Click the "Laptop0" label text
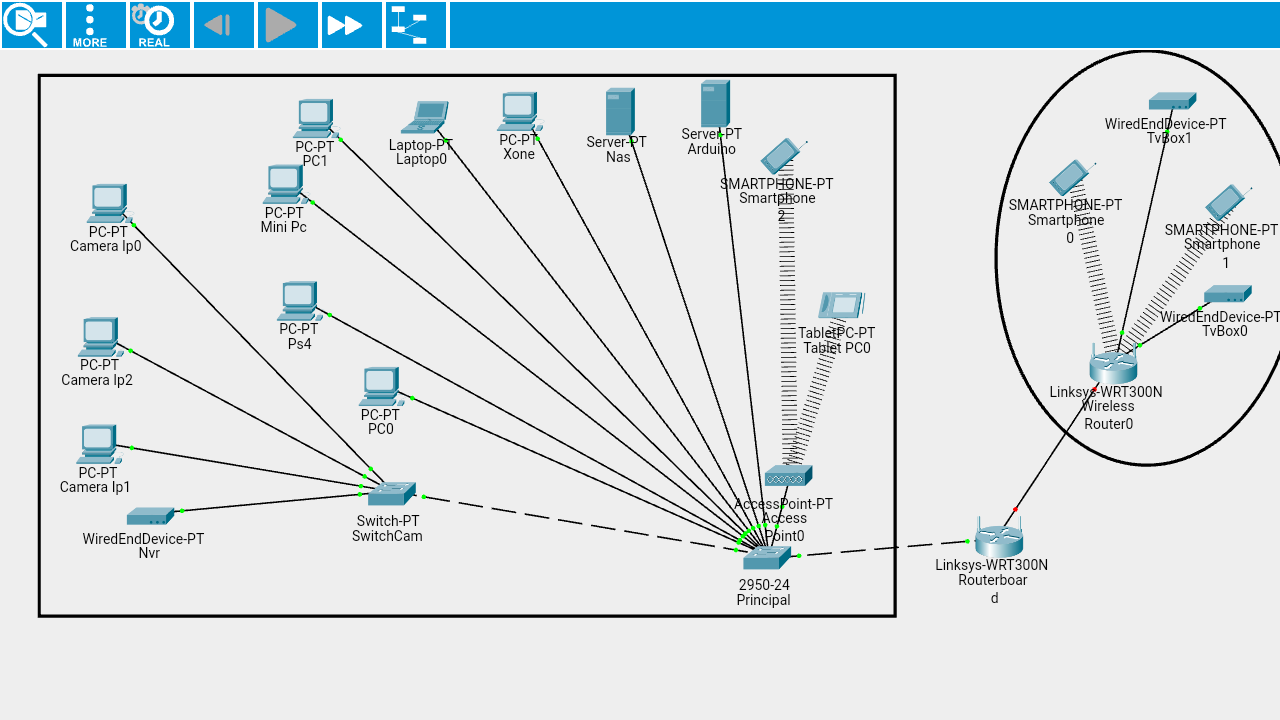The image size is (1280, 720). pyautogui.click(x=421, y=158)
